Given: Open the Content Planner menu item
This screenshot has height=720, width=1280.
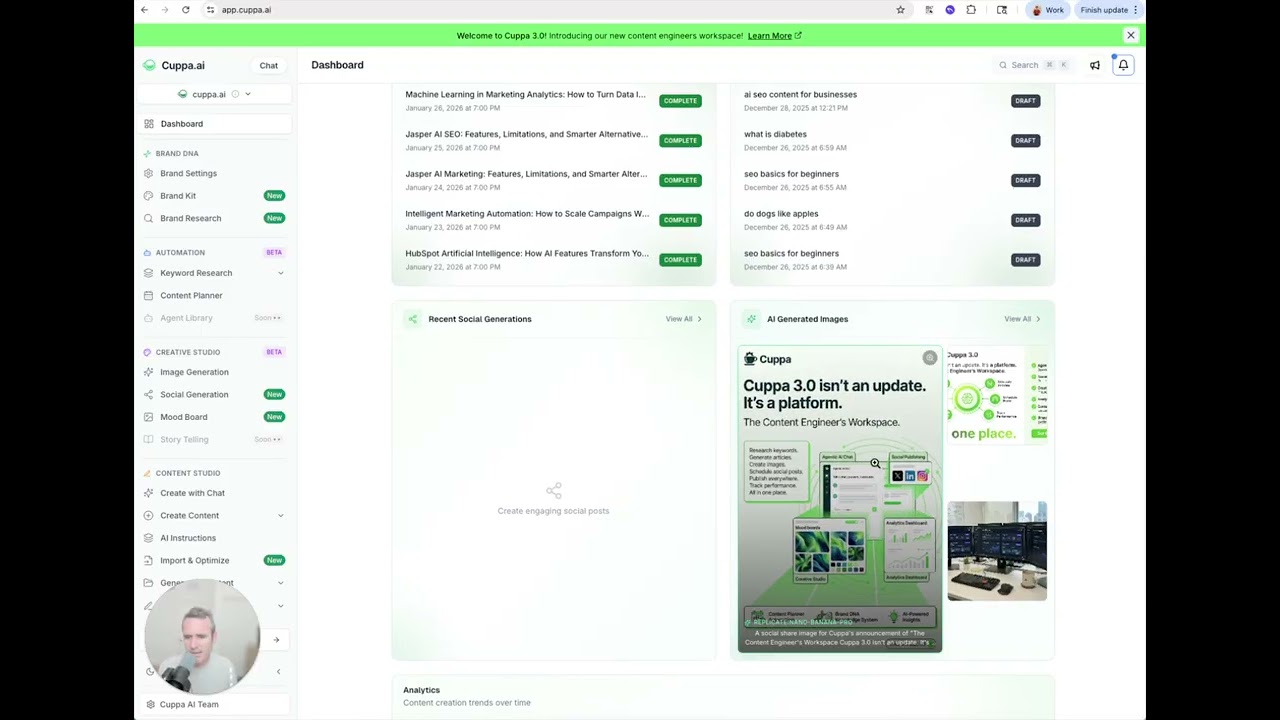Looking at the screenshot, I should (x=216, y=295).
